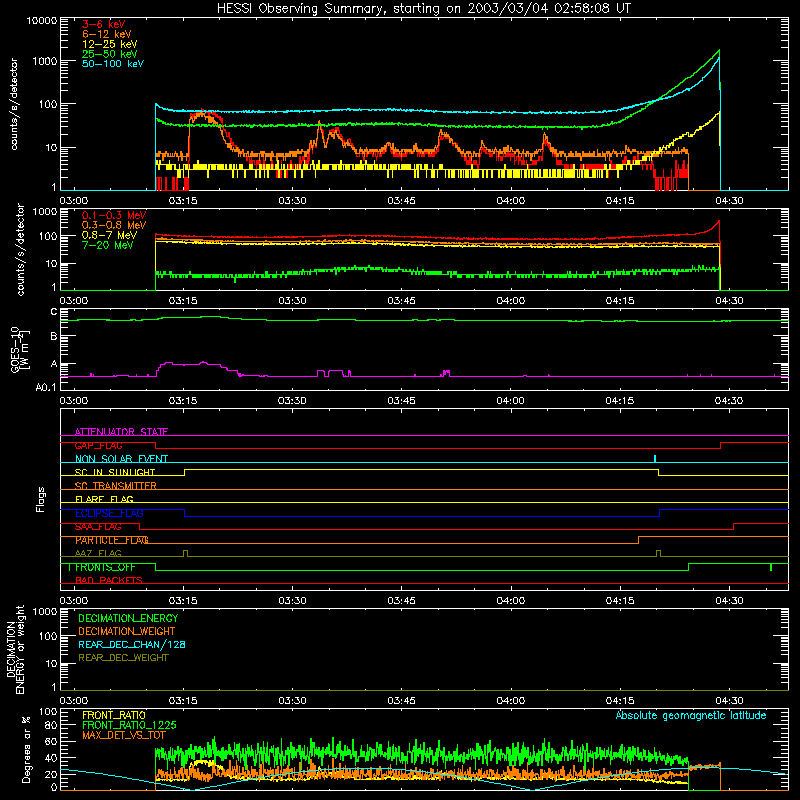800x800 pixels.
Task: Pick the SC_IN_SUNLIGHT flag label
Action: pyautogui.click(x=115, y=472)
